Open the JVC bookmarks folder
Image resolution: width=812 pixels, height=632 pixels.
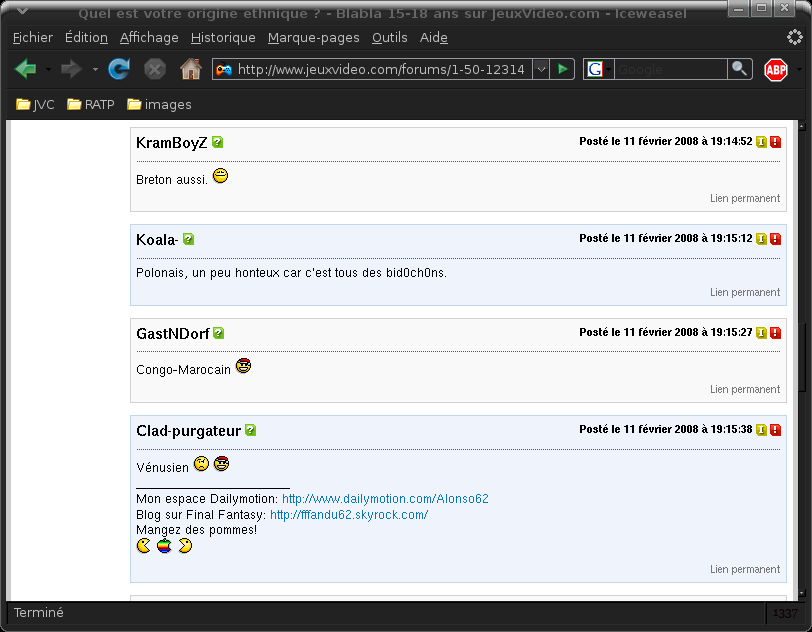point(35,105)
